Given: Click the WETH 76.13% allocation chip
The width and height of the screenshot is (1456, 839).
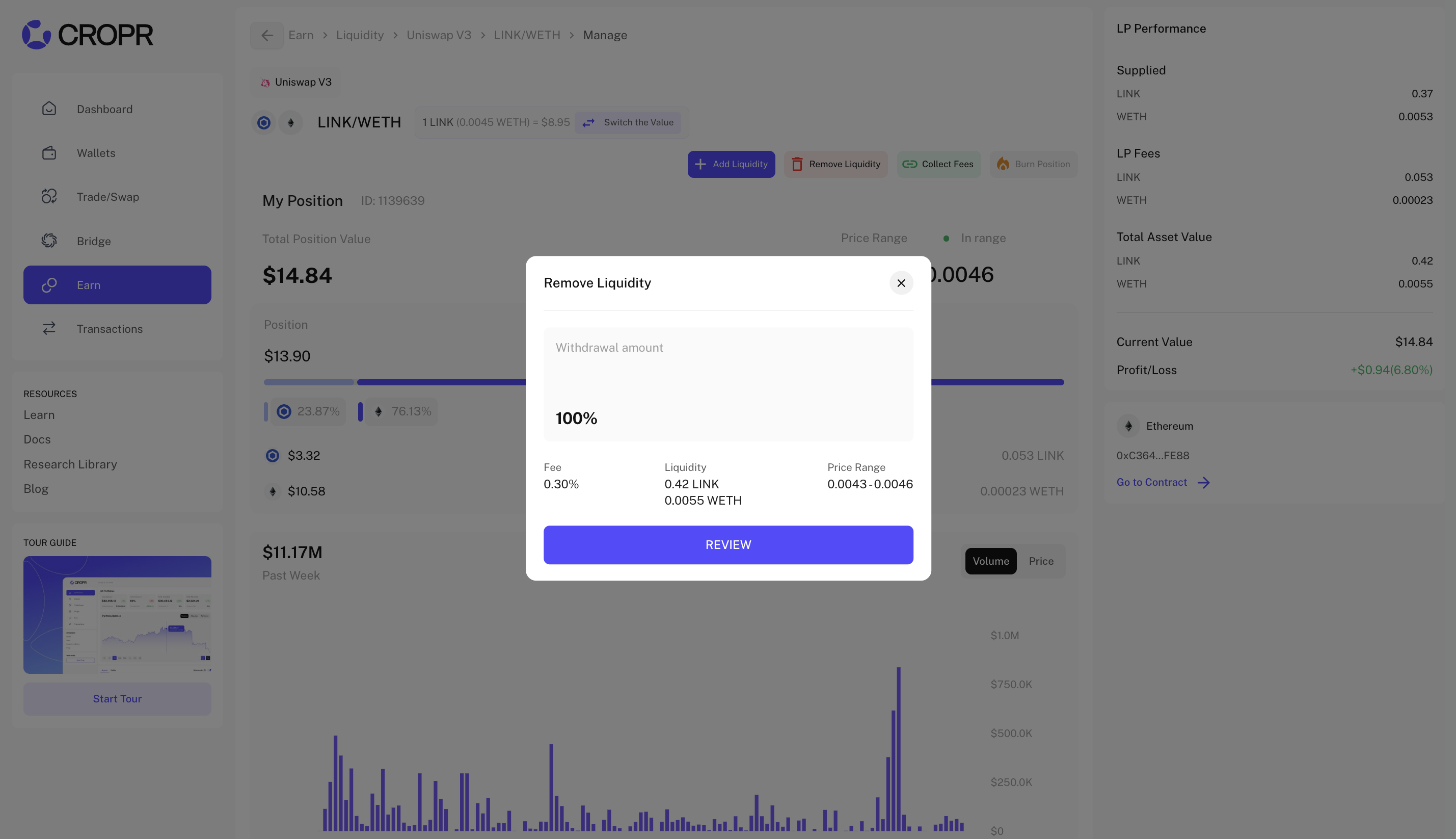Looking at the screenshot, I should 401,411.
